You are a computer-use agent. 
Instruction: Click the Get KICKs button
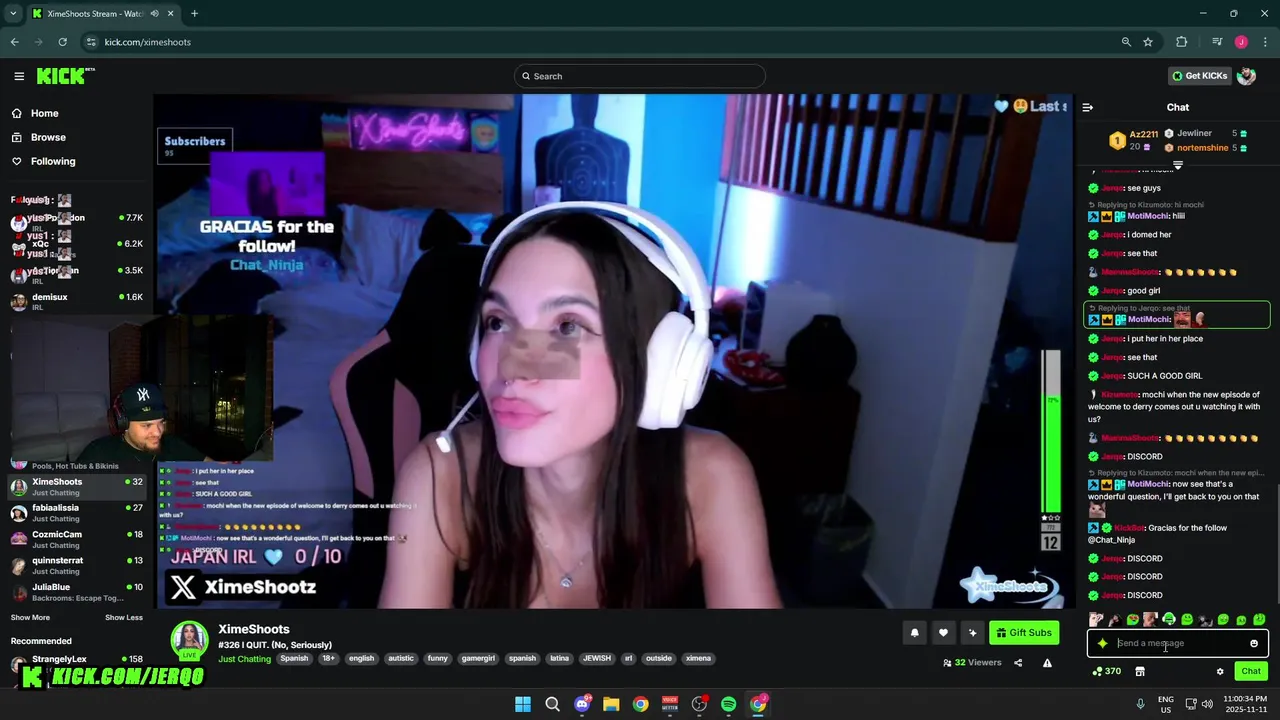(x=1199, y=76)
